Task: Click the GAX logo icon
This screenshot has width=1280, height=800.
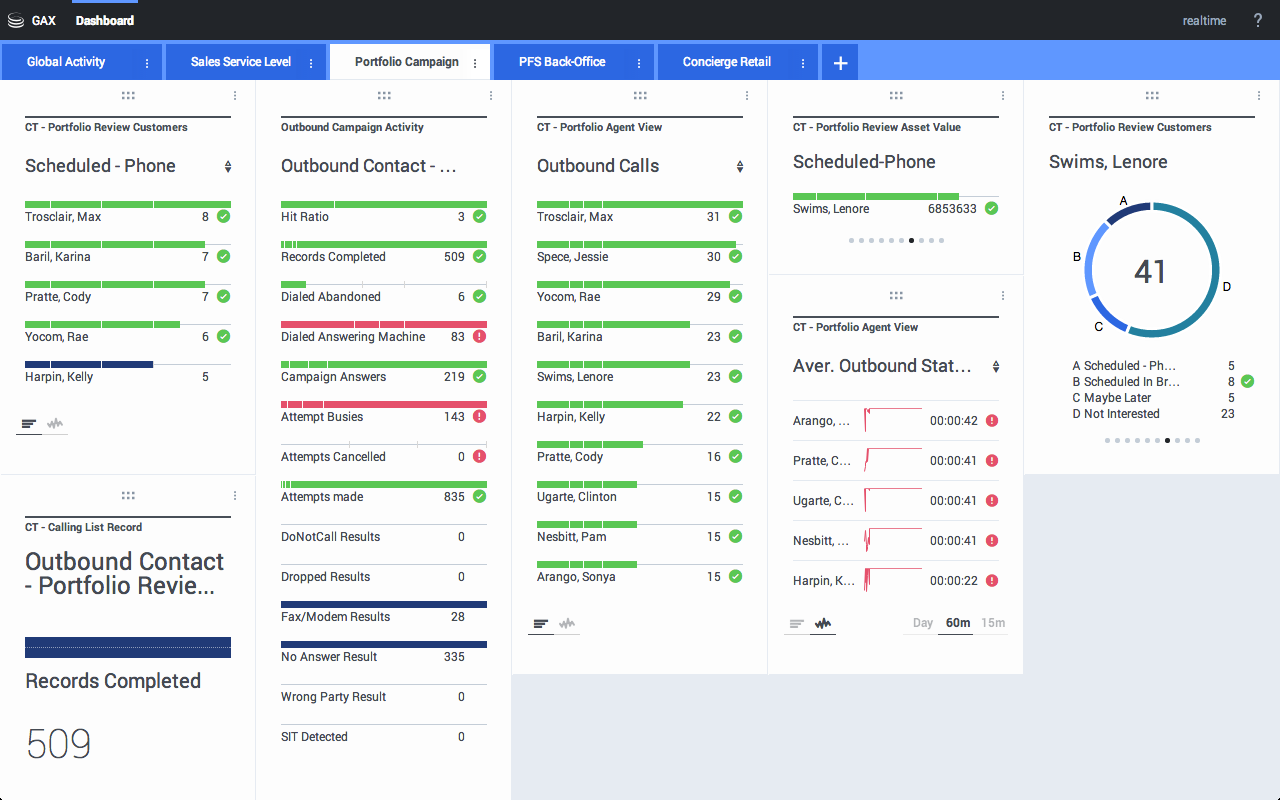Action: 15,20
